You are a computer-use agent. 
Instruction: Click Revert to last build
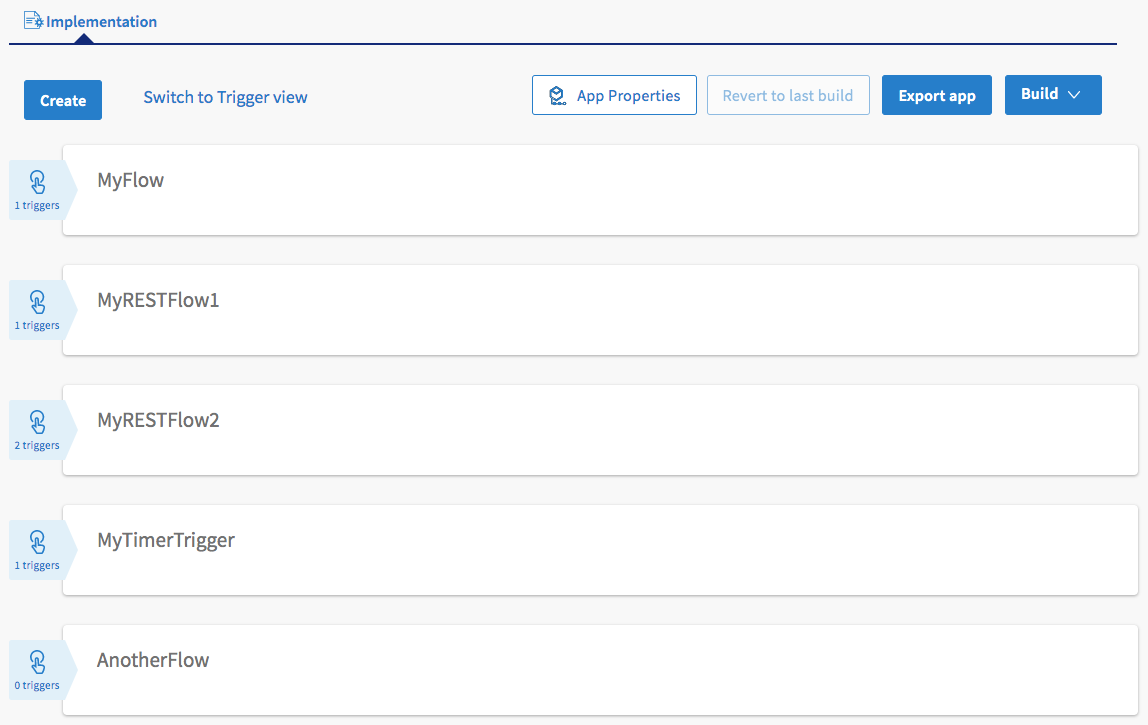[x=787, y=96]
